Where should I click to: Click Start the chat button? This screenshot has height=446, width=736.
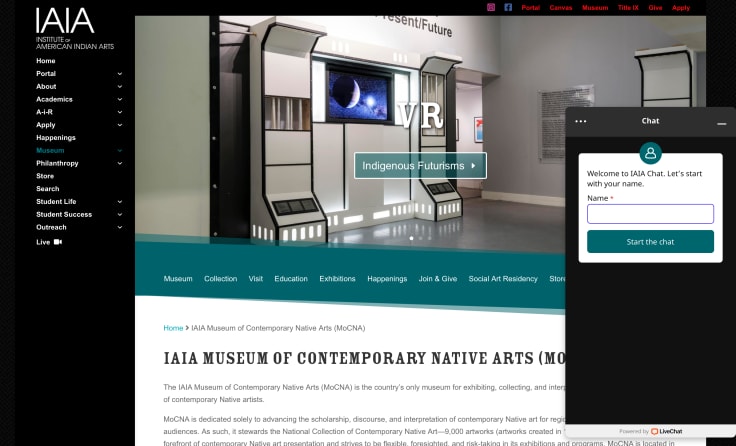point(651,241)
